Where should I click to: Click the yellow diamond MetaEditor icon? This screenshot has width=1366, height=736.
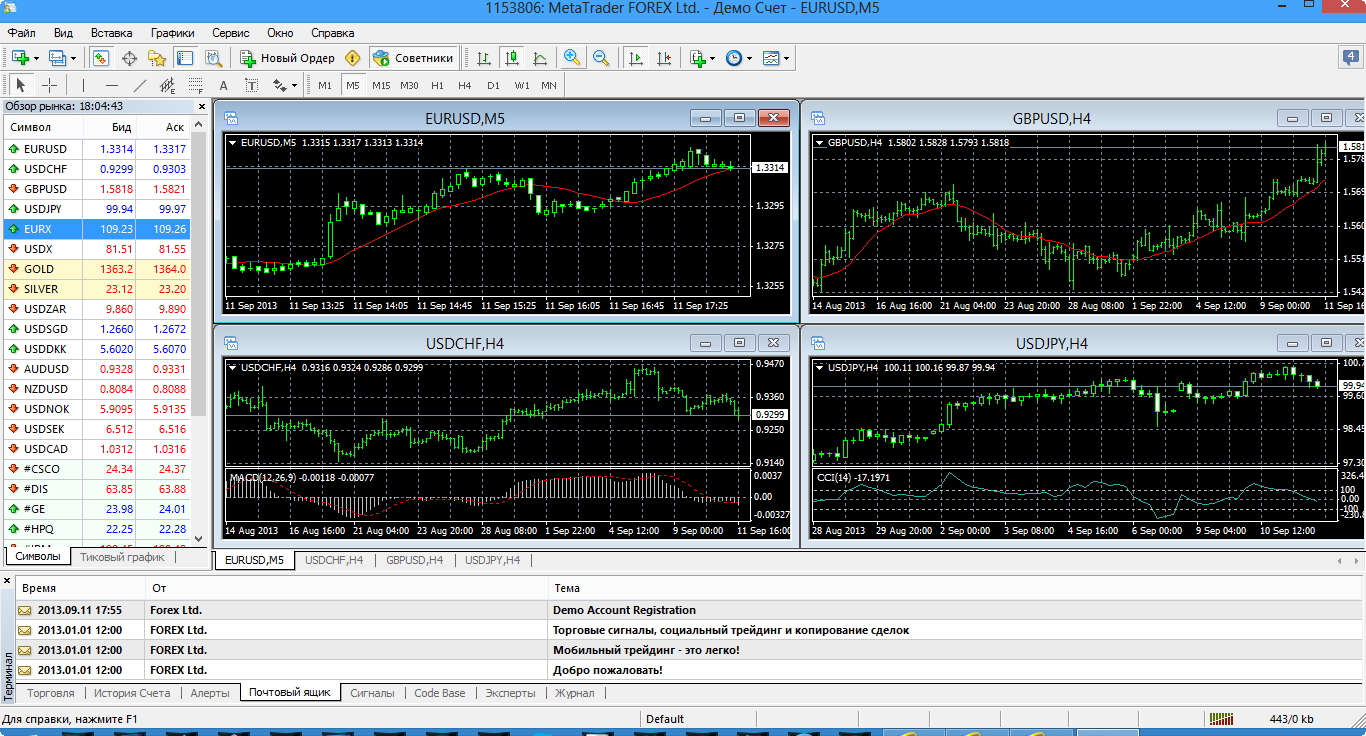352,58
